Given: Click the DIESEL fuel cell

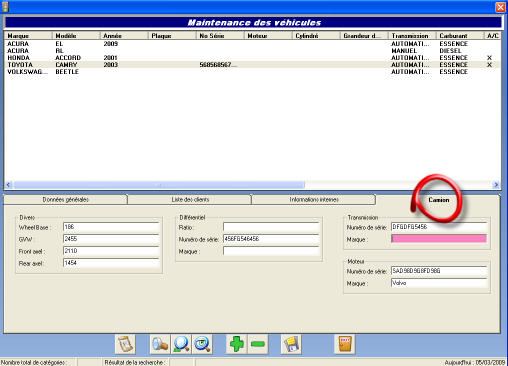Looking at the screenshot, I should coord(450,51).
